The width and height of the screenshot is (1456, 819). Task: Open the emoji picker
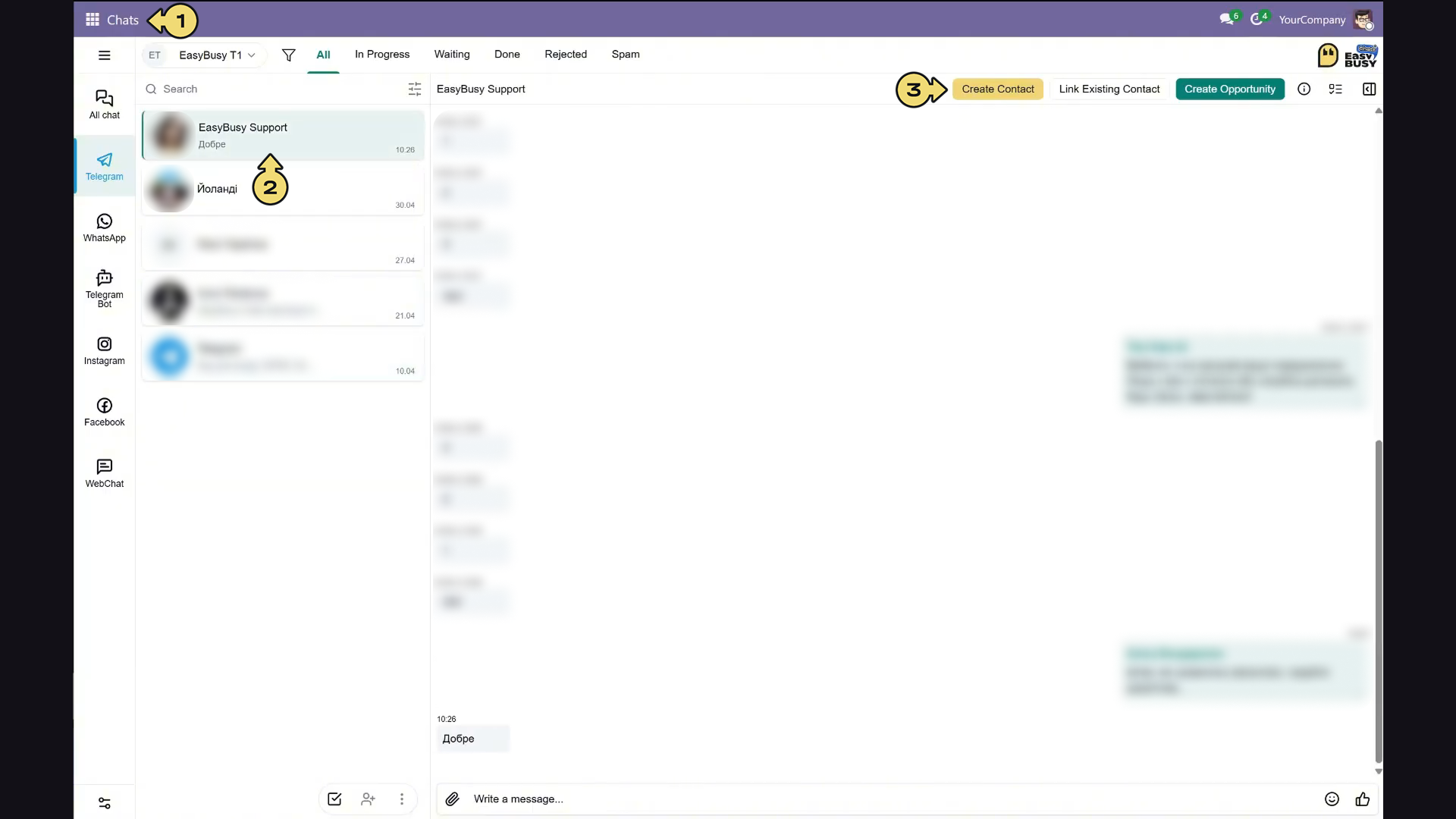[x=1332, y=799]
